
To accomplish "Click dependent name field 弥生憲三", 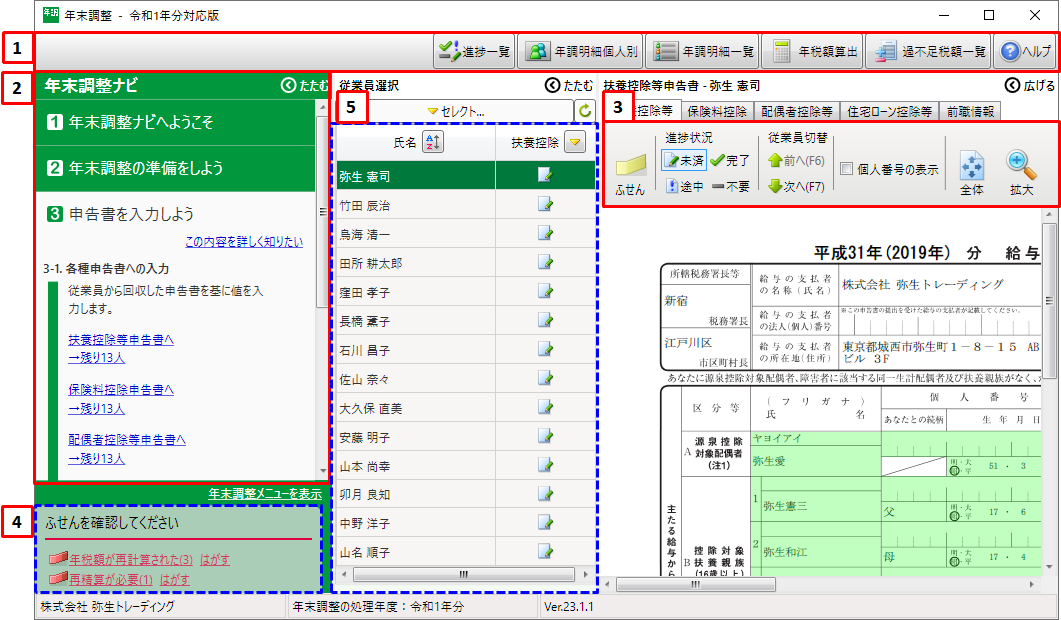I will click(821, 506).
